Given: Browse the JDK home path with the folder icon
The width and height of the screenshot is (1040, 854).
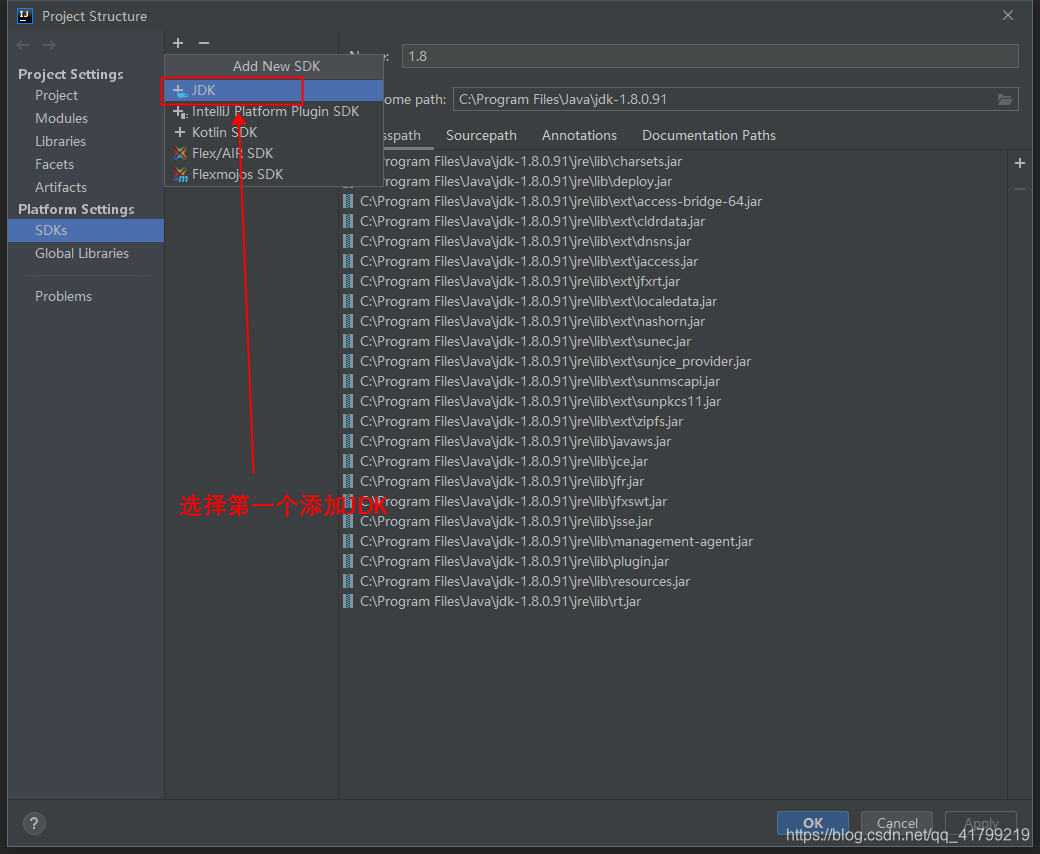Looking at the screenshot, I should tap(1005, 99).
